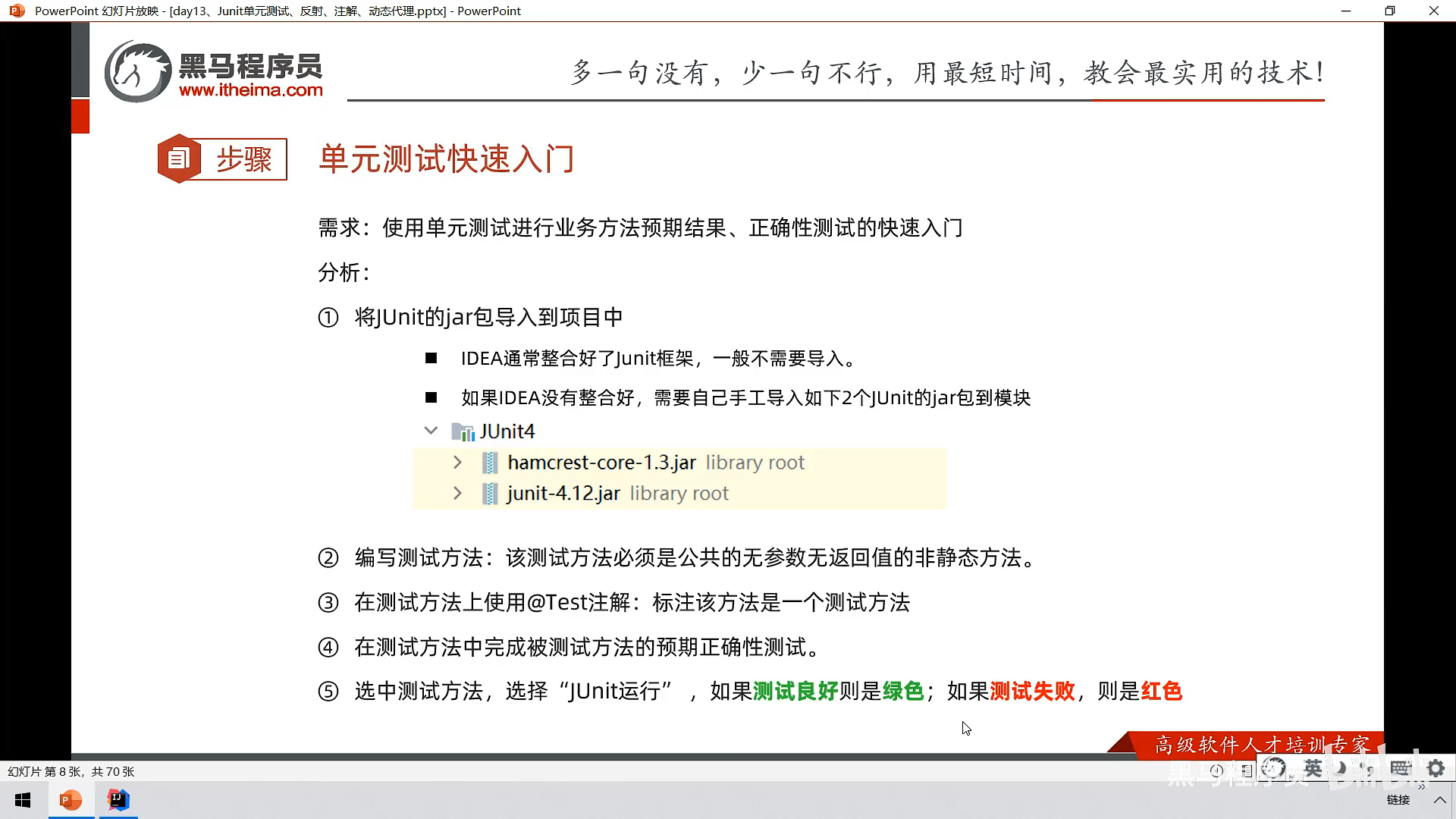The height and width of the screenshot is (819, 1456).
Task: Open the IME toolbar settings gear
Action: [x=1436, y=769]
